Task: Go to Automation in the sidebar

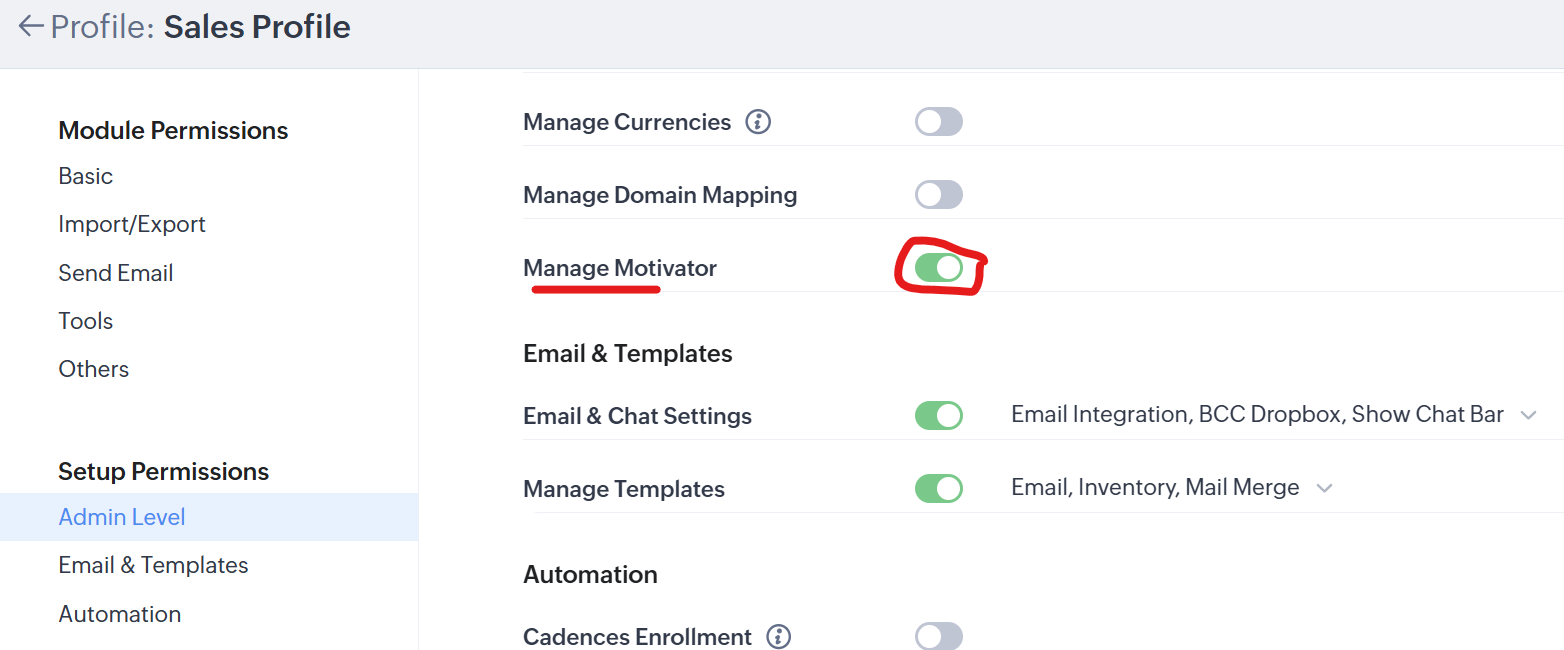Action: click(x=120, y=614)
